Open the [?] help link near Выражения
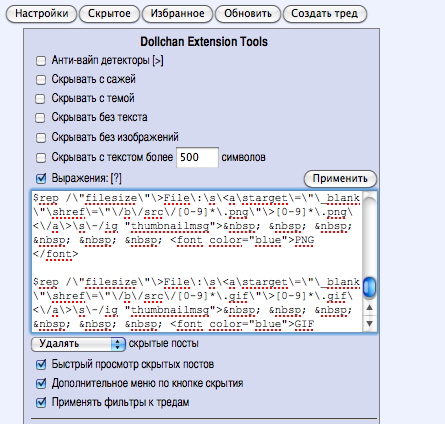 point(116,179)
